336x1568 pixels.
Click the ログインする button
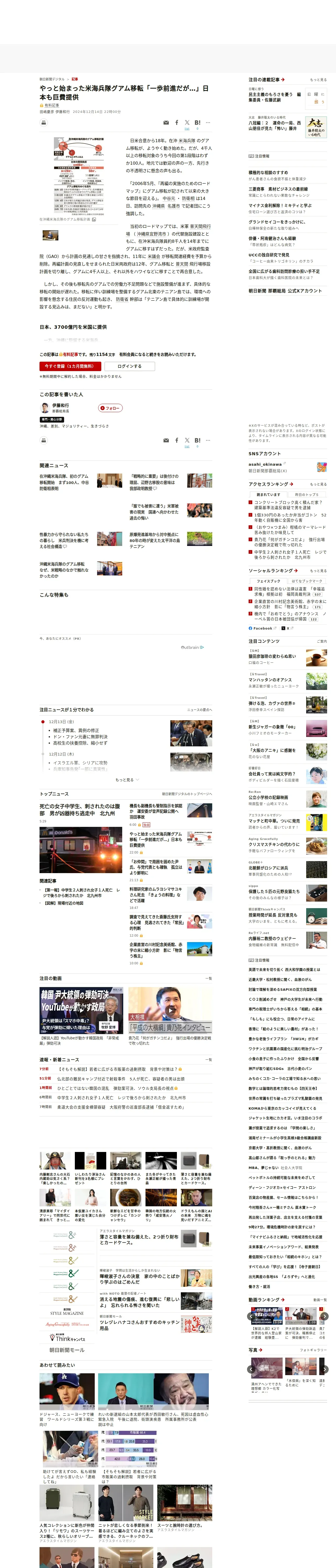(129, 366)
